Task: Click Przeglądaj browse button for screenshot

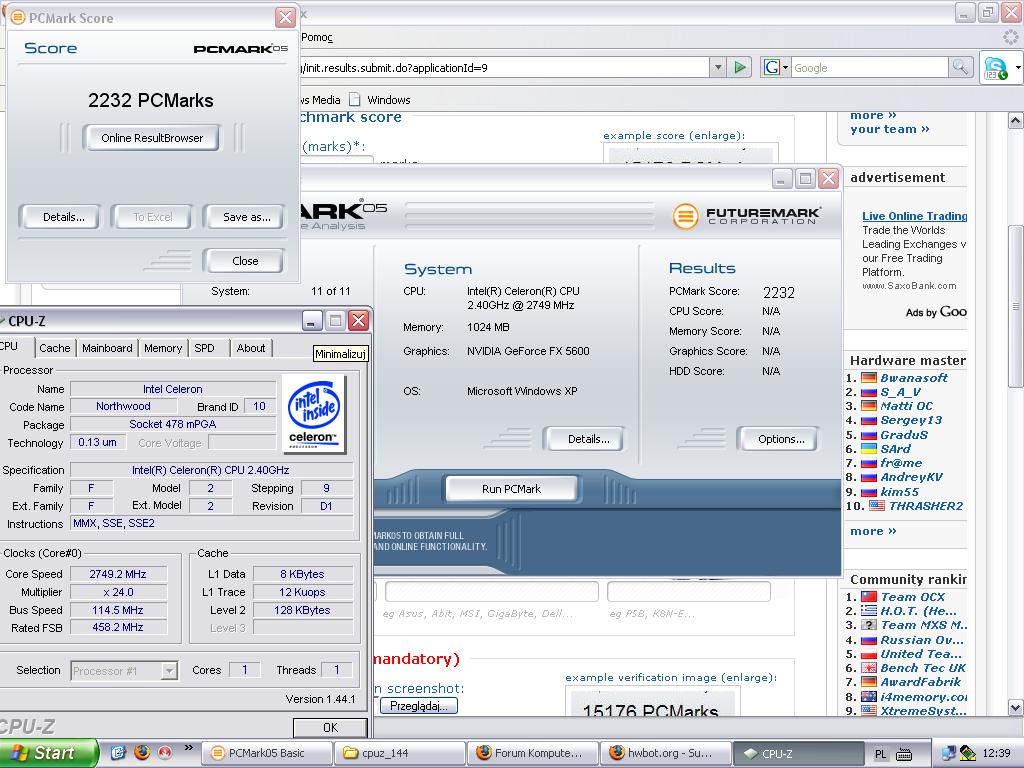Action: 419,706
